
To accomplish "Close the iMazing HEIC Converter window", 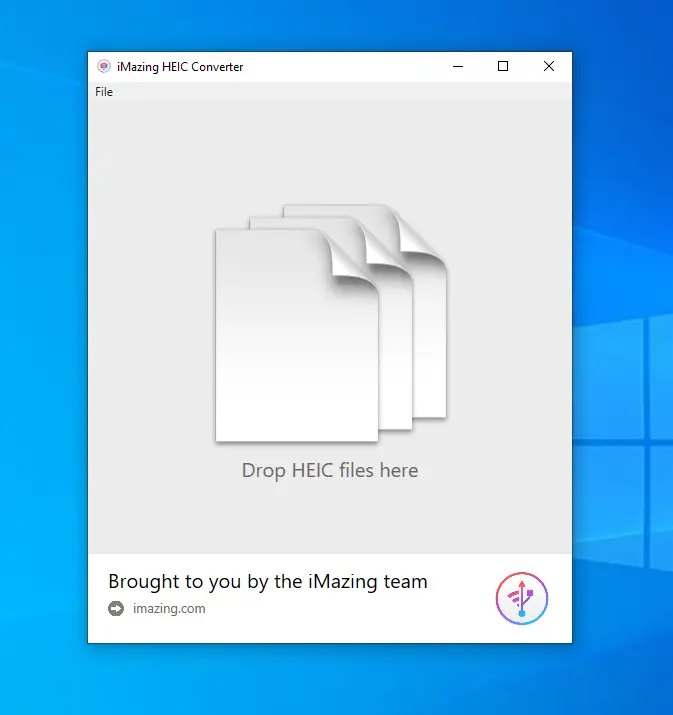I will click(549, 67).
